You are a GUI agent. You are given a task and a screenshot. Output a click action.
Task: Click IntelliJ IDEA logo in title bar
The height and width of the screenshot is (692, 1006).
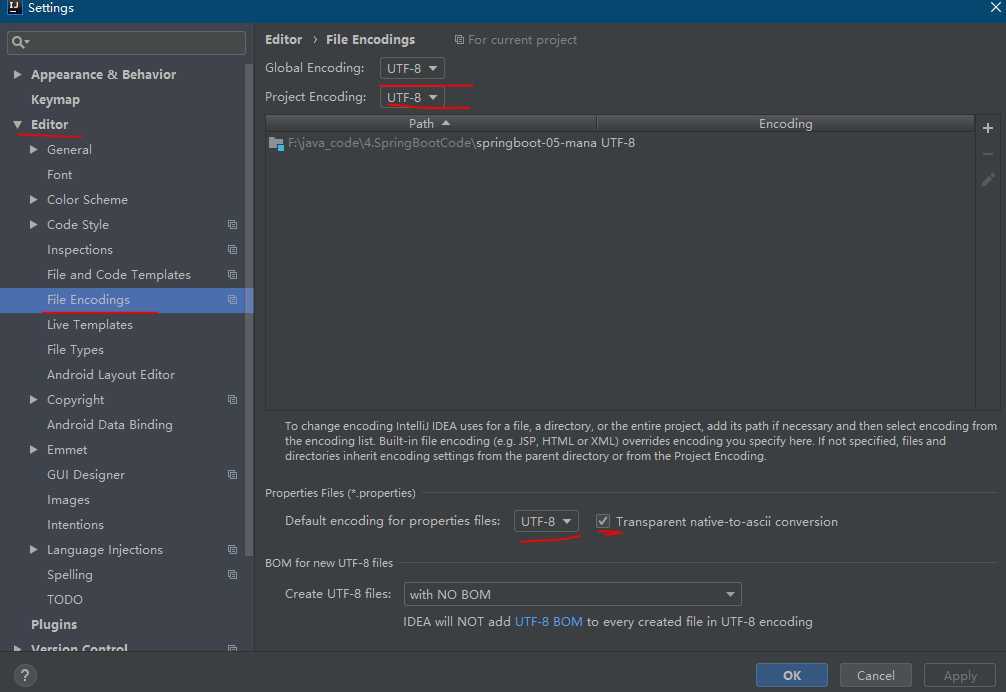click(x=13, y=7)
